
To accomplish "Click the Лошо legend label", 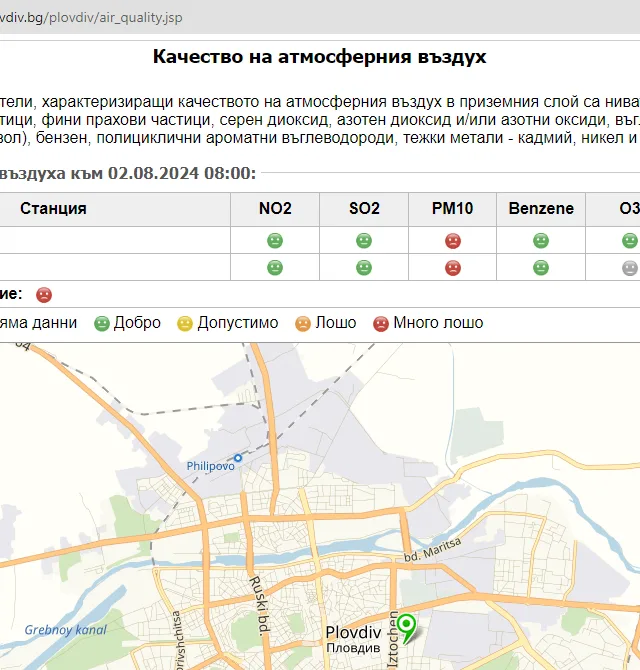I will point(336,323).
